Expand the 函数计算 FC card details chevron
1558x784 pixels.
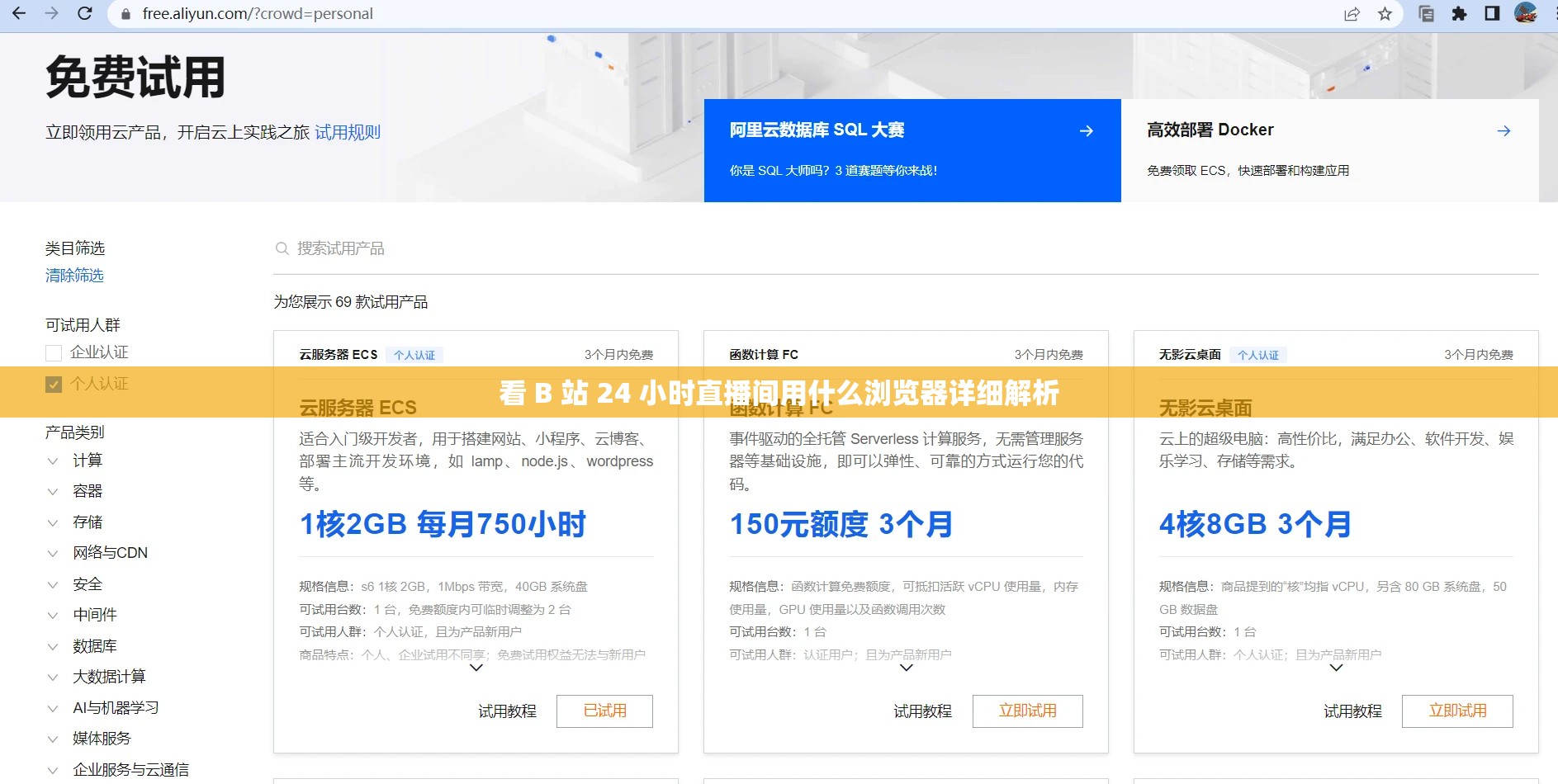(x=906, y=668)
